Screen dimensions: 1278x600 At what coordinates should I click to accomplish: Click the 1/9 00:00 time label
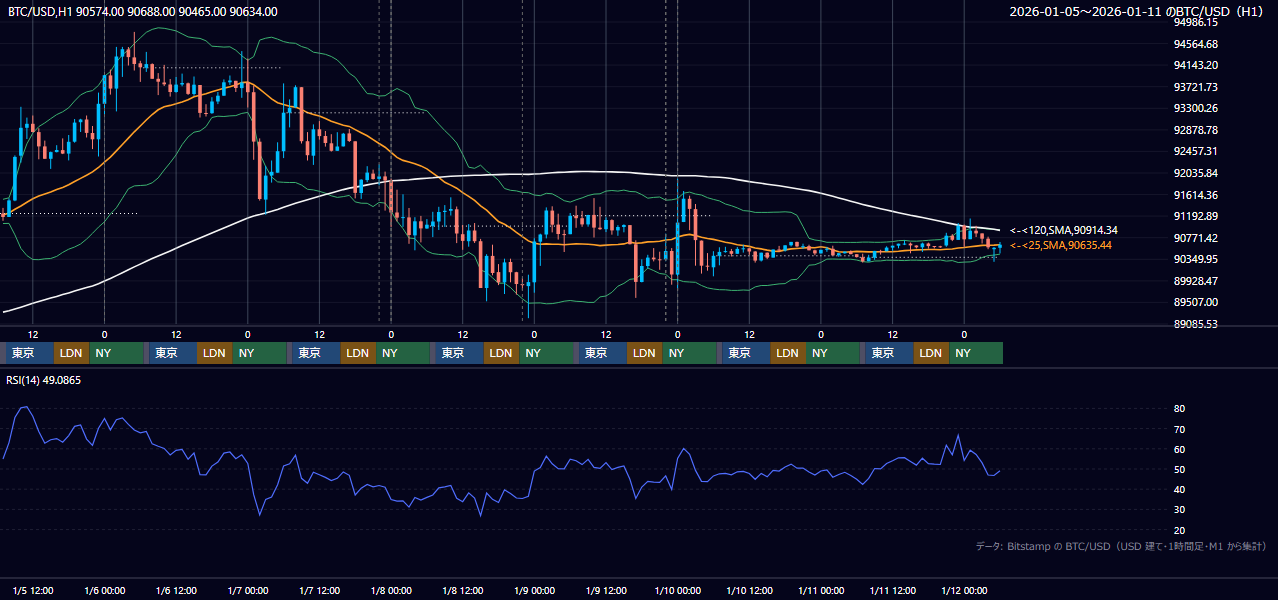click(534, 590)
